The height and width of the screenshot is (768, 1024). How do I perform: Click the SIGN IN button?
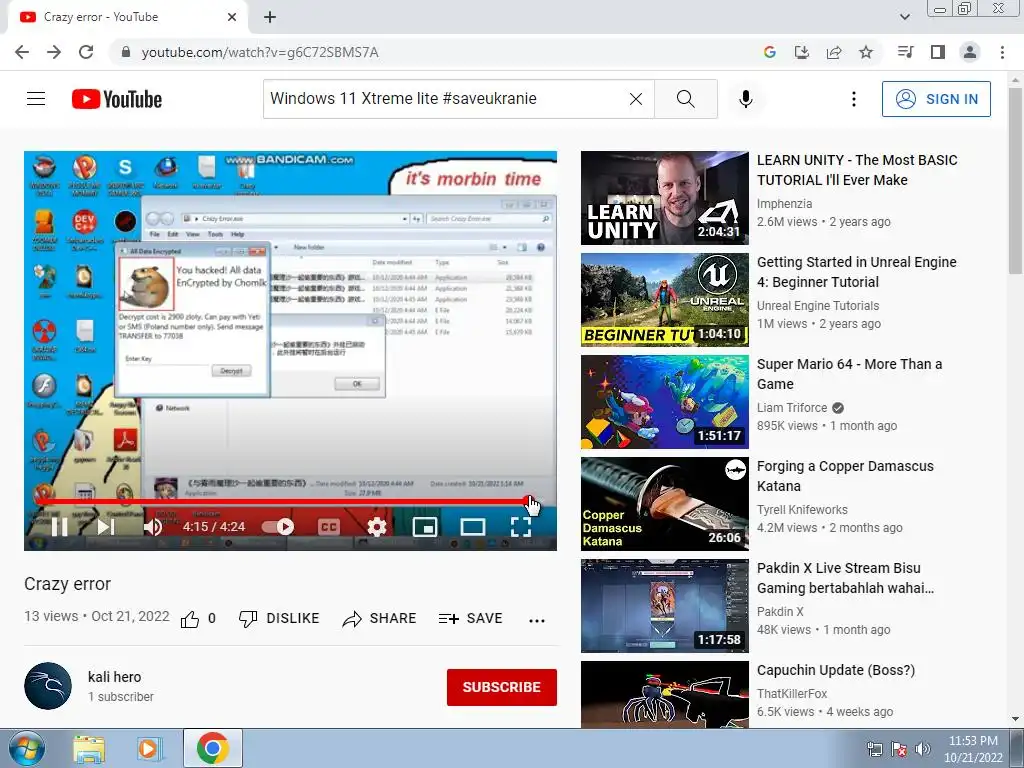click(936, 99)
